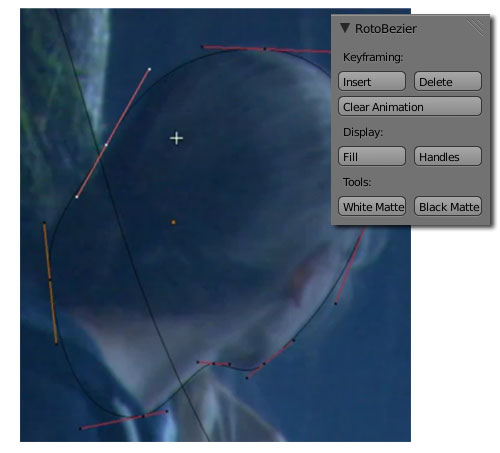Collapse the RotoBezier panel triangle
This screenshot has width=500, height=453.
[x=345, y=28]
